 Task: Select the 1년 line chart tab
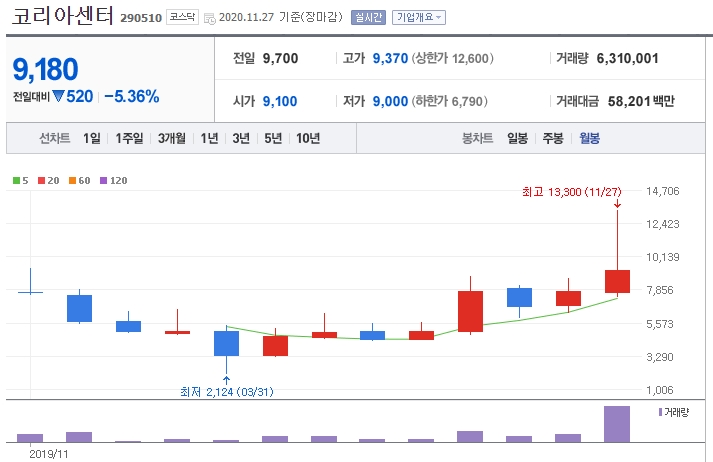click(x=209, y=138)
